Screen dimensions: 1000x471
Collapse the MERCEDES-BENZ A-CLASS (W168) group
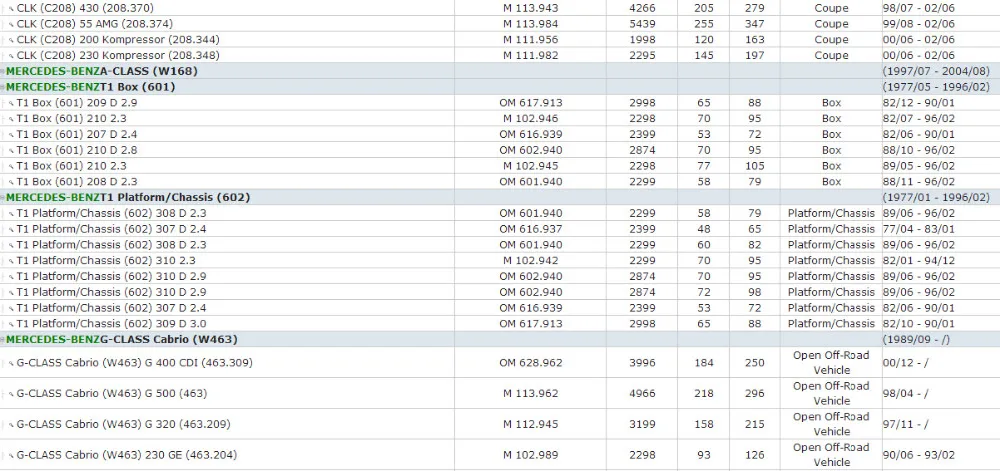[x=3, y=71]
